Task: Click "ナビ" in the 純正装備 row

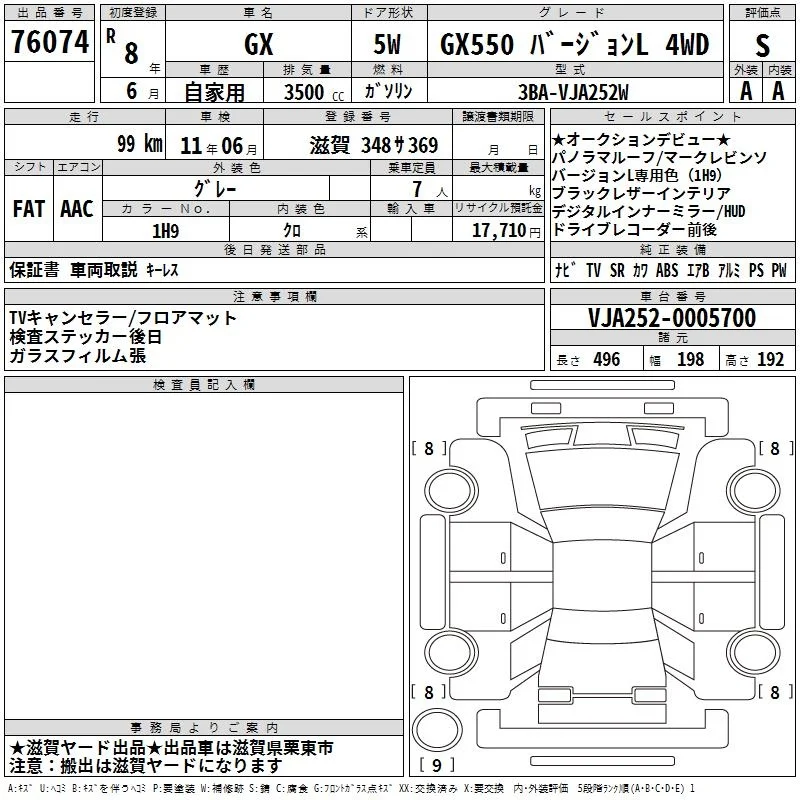Action: click(565, 270)
